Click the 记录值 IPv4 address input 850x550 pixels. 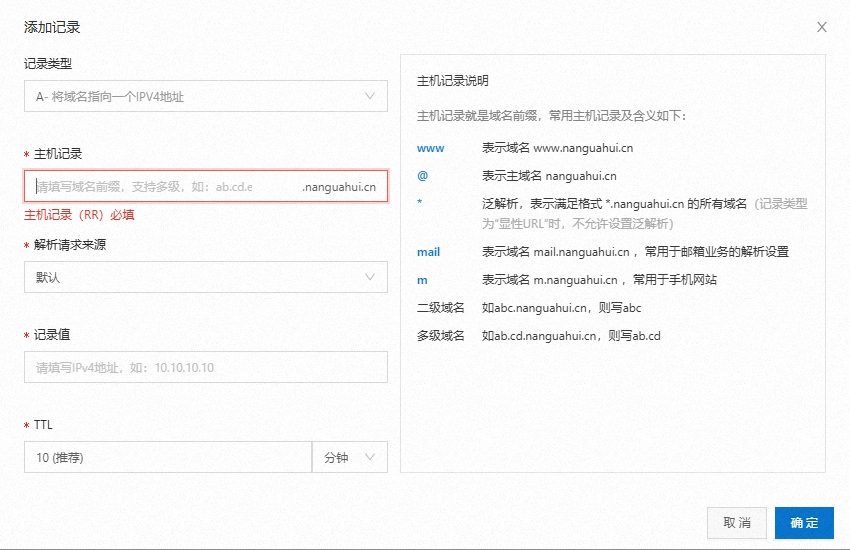(x=205, y=367)
